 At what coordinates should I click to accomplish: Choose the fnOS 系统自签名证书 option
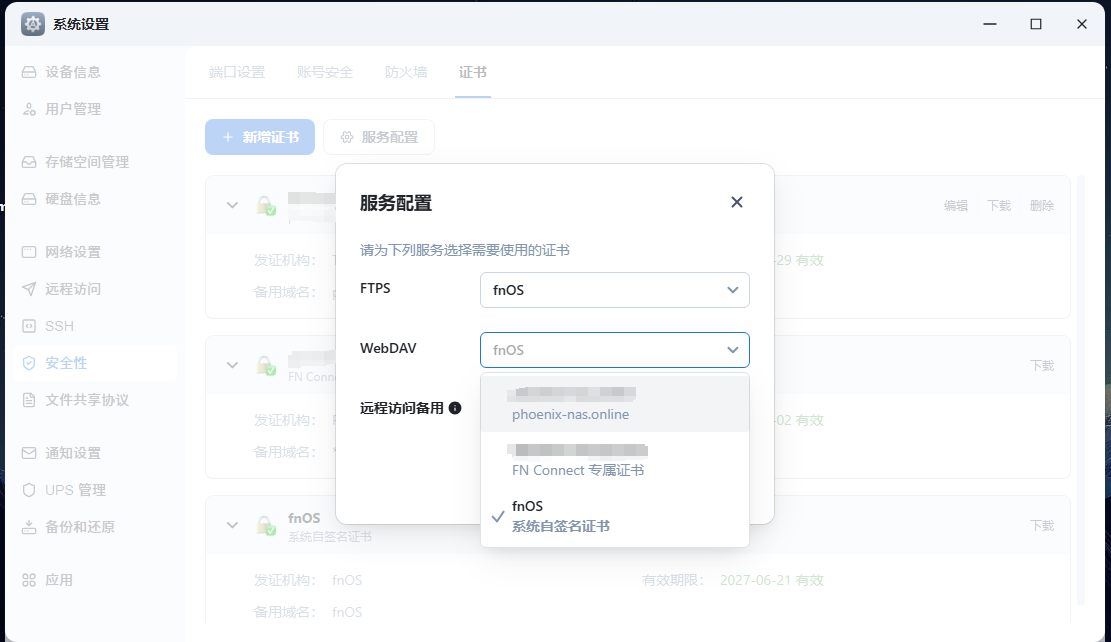click(614, 516)
